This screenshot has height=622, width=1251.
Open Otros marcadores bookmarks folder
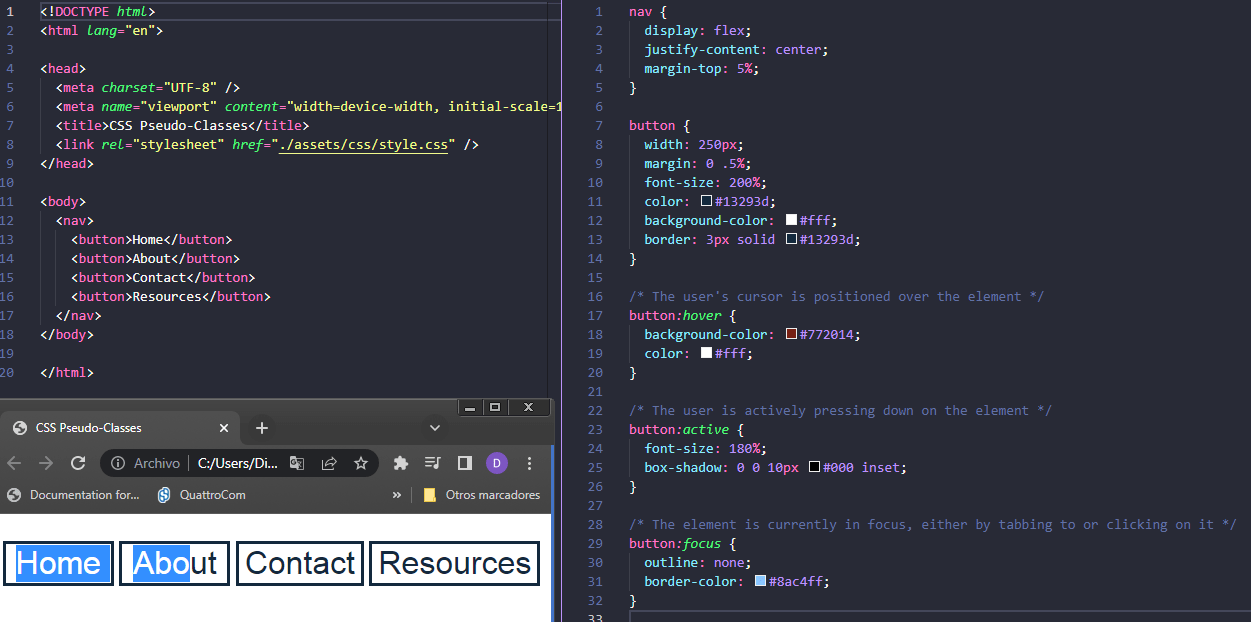(482, 495)
